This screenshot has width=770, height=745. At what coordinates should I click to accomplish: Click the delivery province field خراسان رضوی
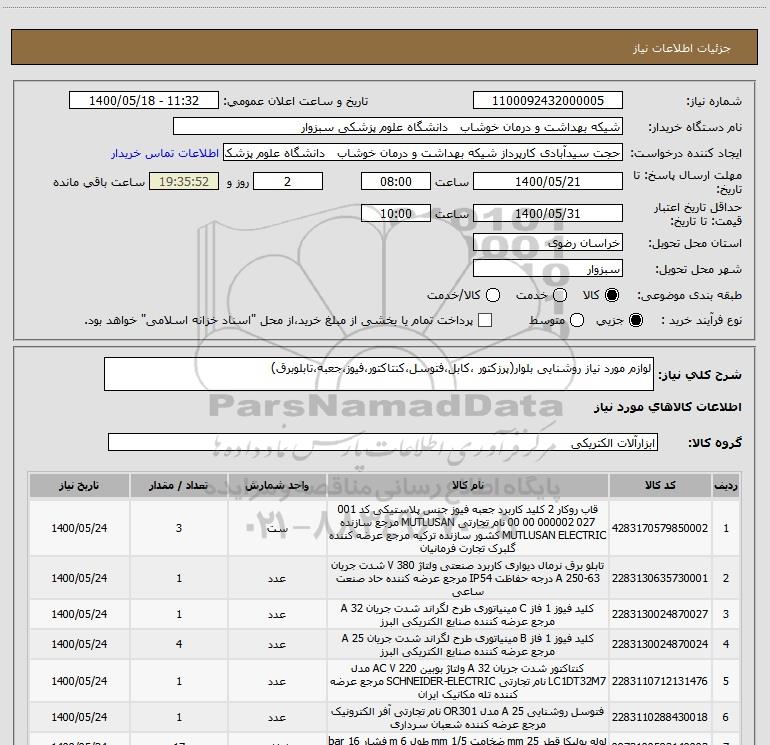pyautogui.click(x=548, y=243)
